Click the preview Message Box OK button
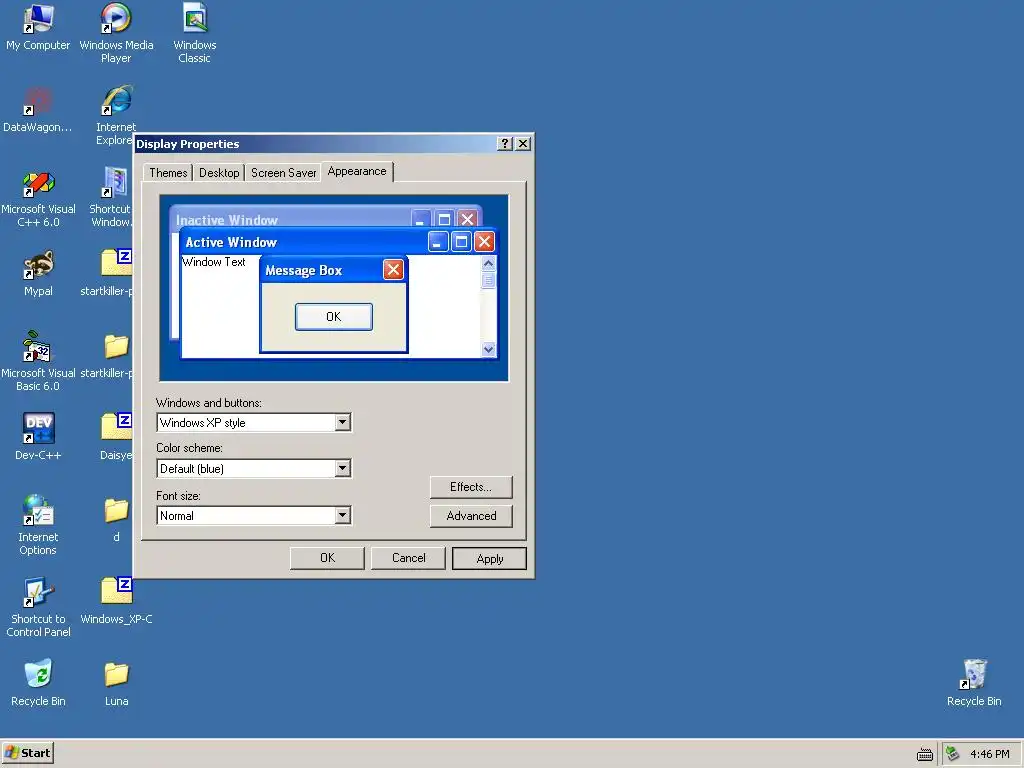1024x768 pixels. (334, 317)
